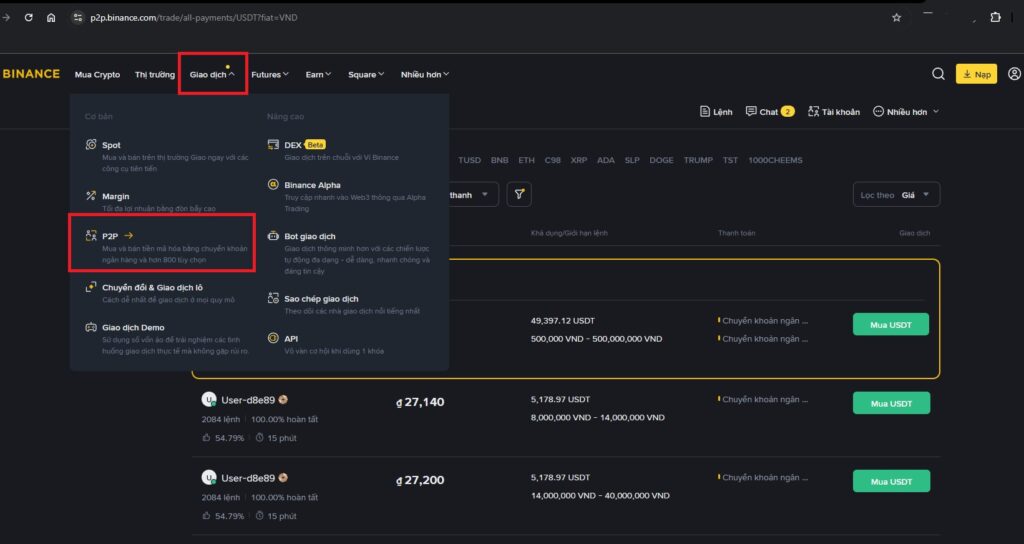Open the Thị trường menu
This screenshot has width=1024, height=544.
click(x=155, y=74)
